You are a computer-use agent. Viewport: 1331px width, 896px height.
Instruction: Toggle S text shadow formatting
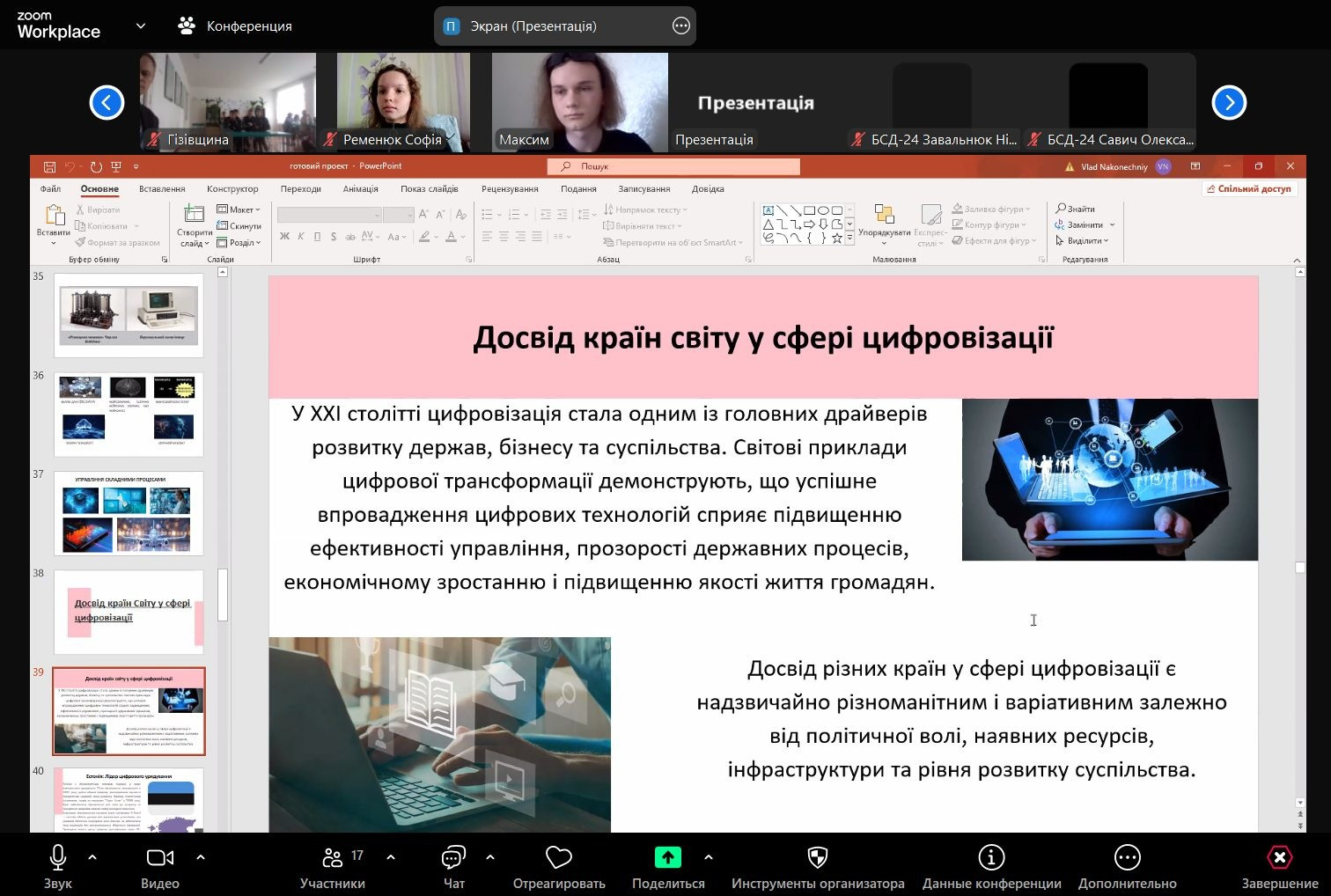coord(334,237)
